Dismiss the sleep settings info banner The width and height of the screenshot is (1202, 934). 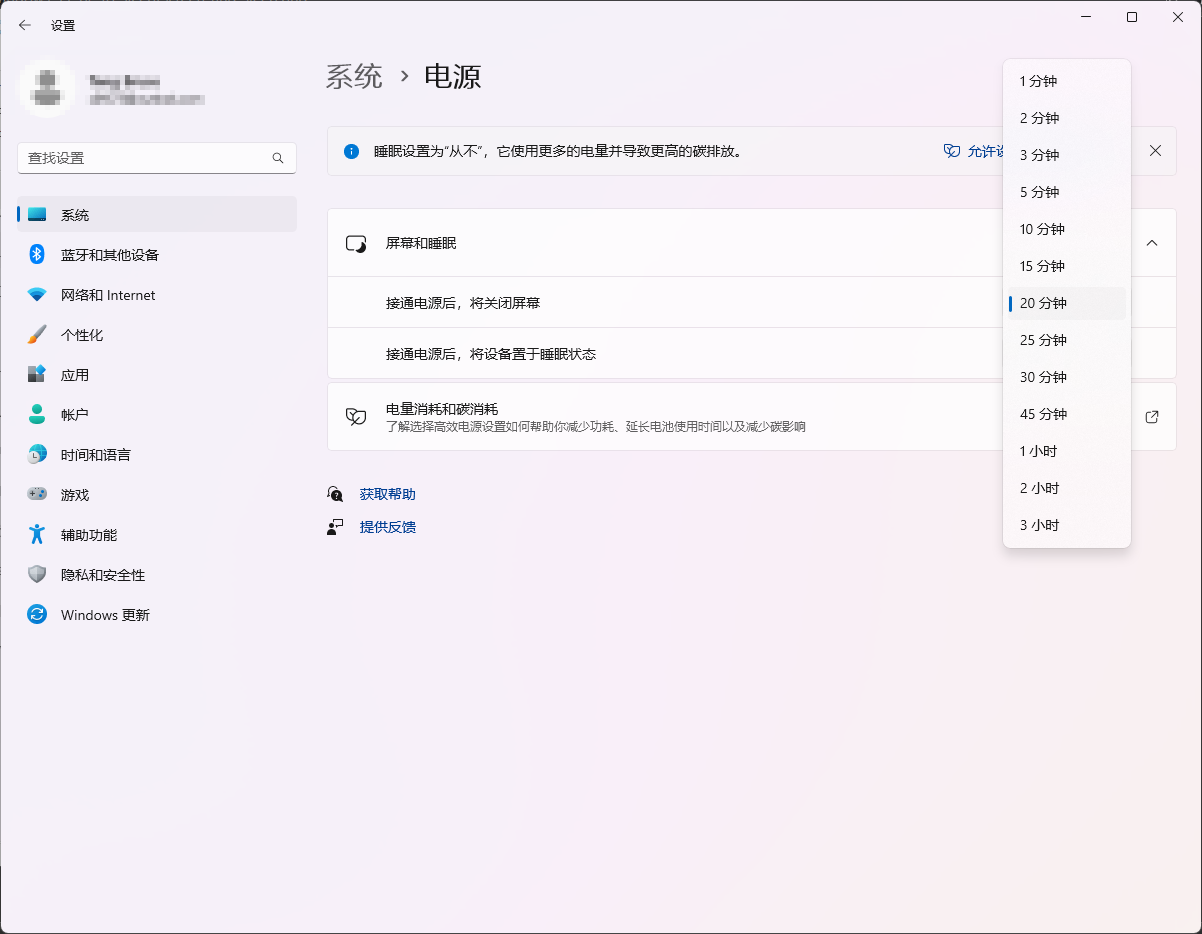[x=1155, y=151]
